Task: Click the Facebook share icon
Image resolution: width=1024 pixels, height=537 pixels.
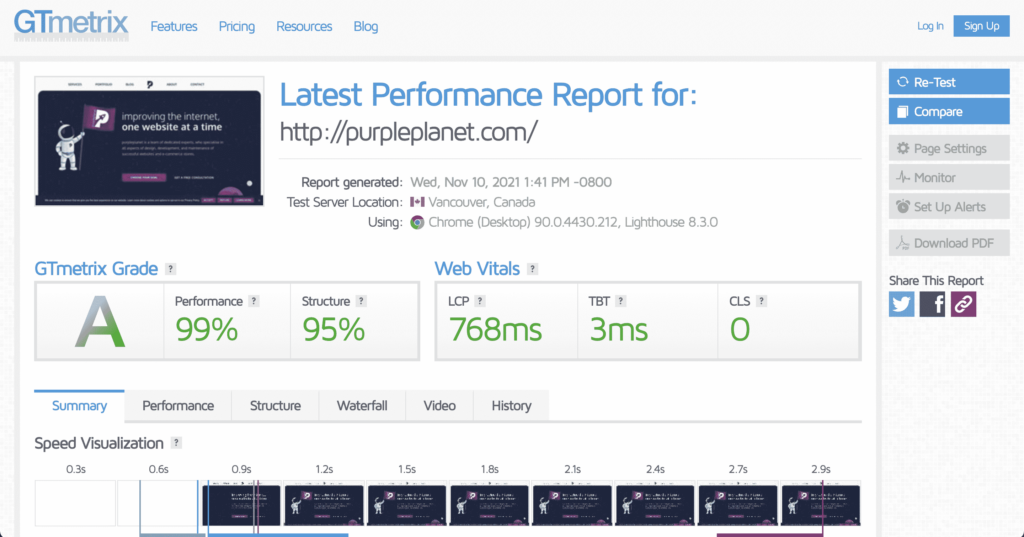Action: (x=932, y=304)
